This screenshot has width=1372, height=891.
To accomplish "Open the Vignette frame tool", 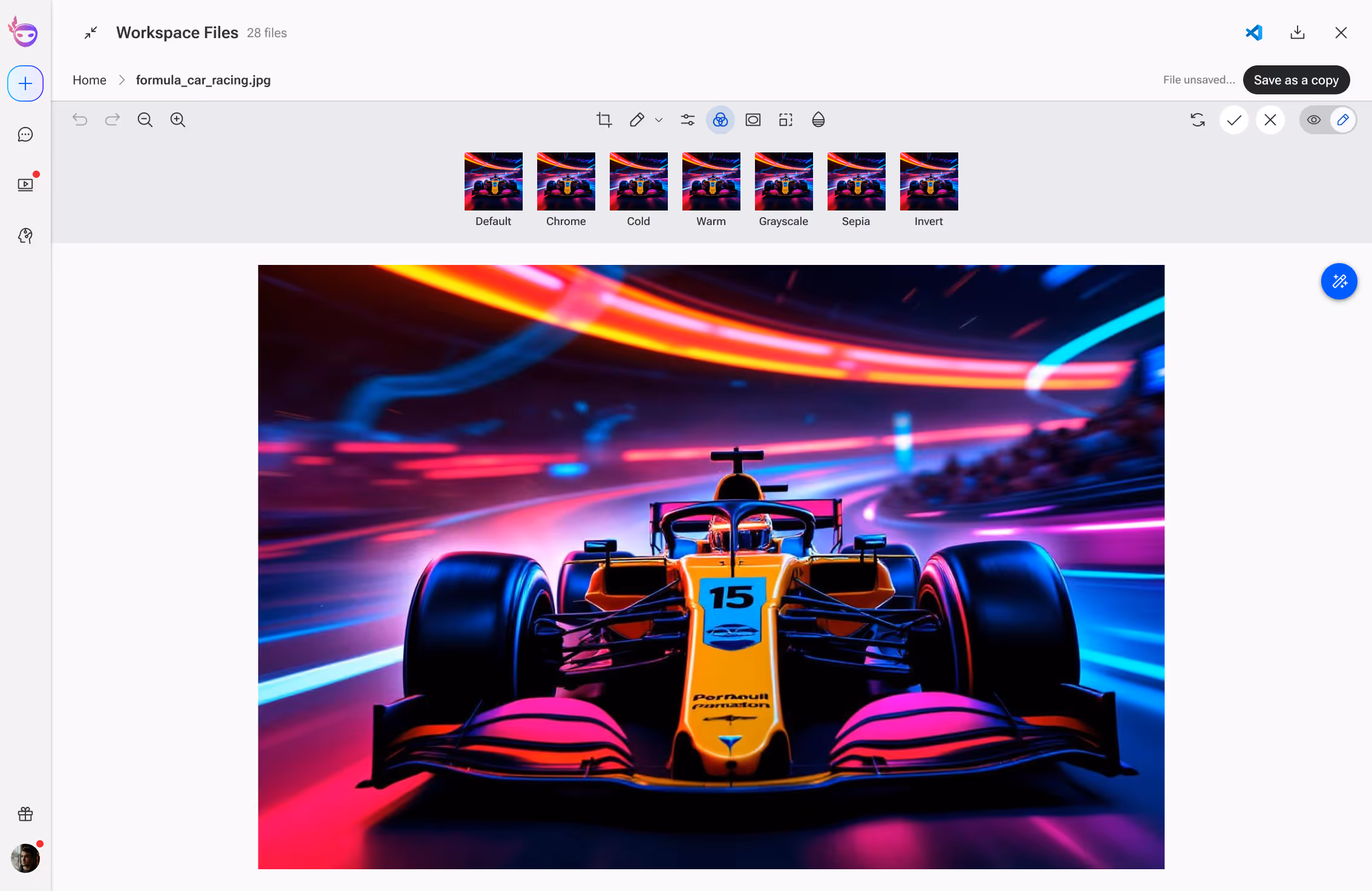I will coord(753,120).
